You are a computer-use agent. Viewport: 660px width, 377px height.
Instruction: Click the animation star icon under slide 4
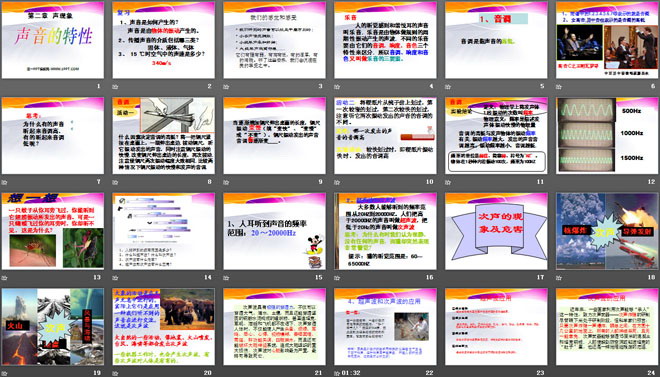(x=337, y=87)
